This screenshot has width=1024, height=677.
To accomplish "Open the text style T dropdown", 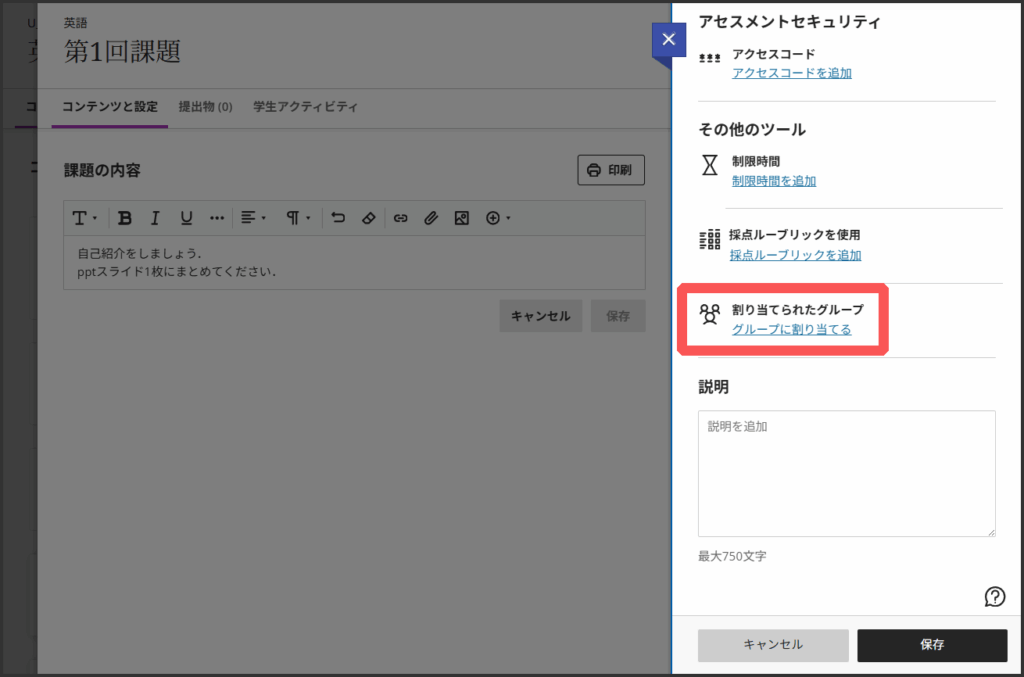I will 85,218.
